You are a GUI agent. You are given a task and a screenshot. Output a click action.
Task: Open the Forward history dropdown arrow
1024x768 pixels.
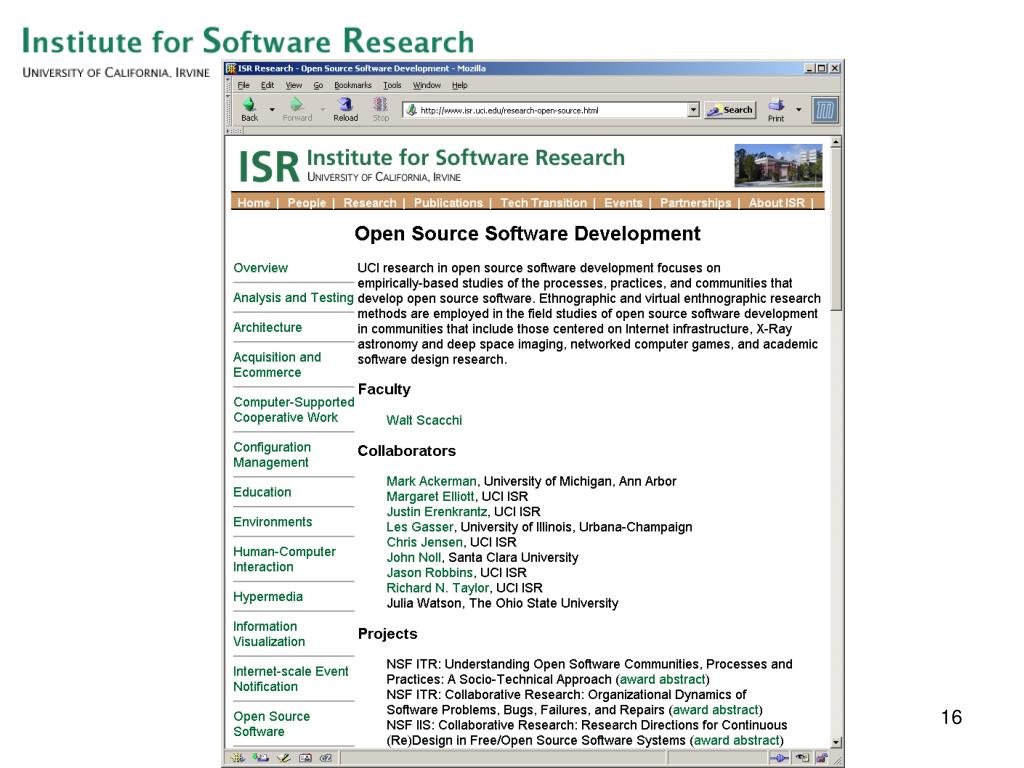tap(323, 110)
